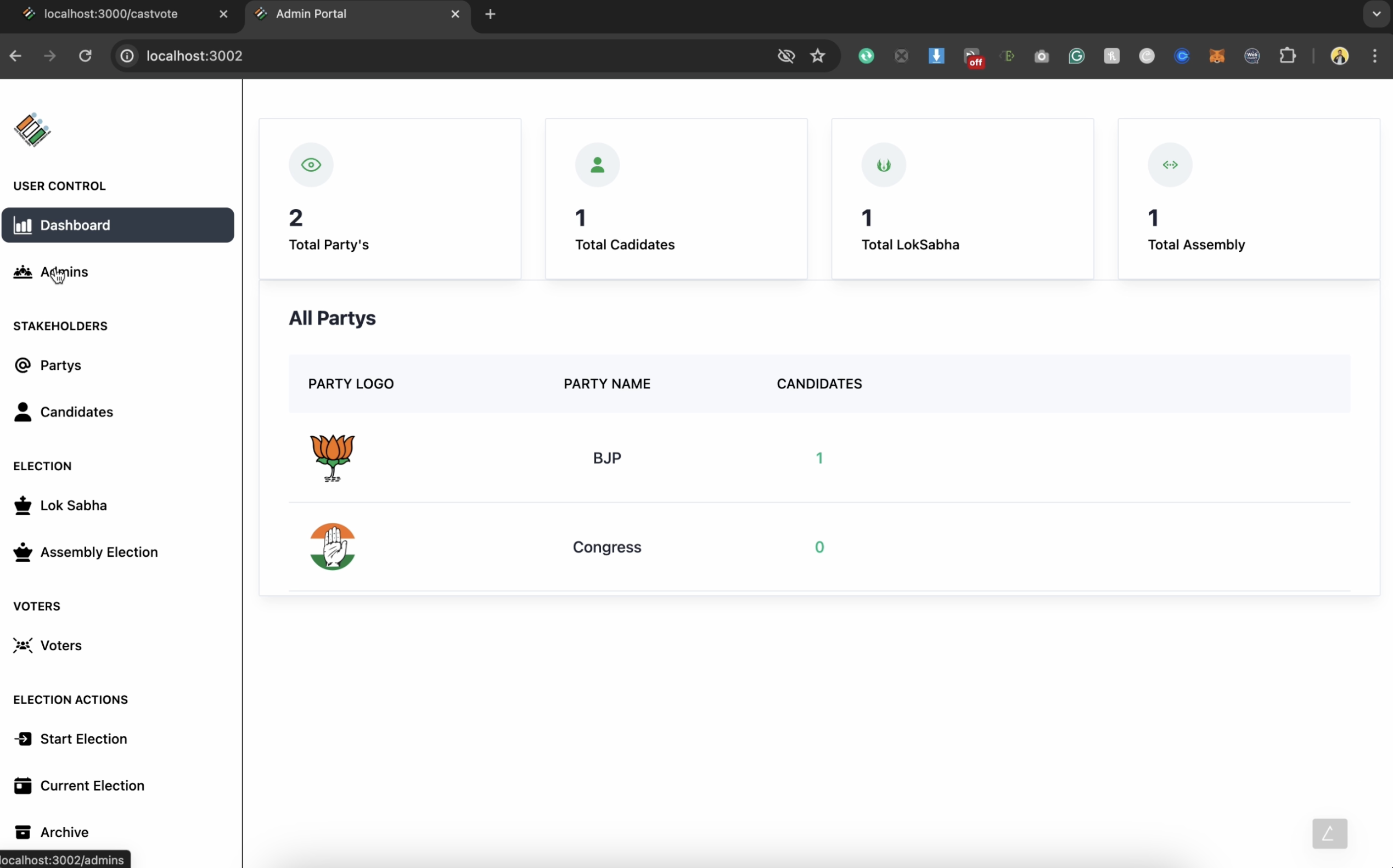Image resolution: width=1393 pixels, height=868 pixels.
Task: Click the person icon on Total Cadidates card
Action: [x=597, y=165]
